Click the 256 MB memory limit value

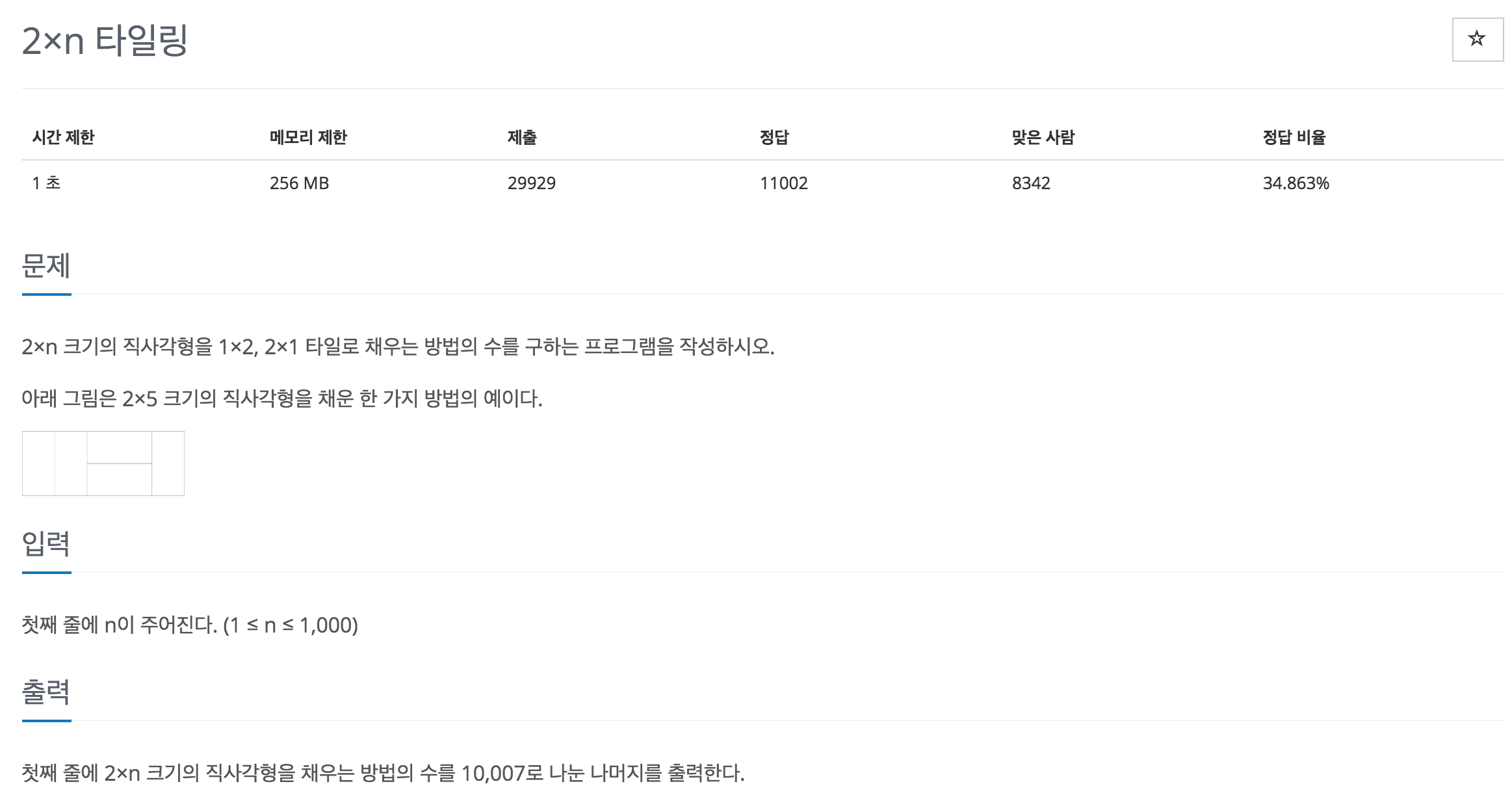point(300,183)
